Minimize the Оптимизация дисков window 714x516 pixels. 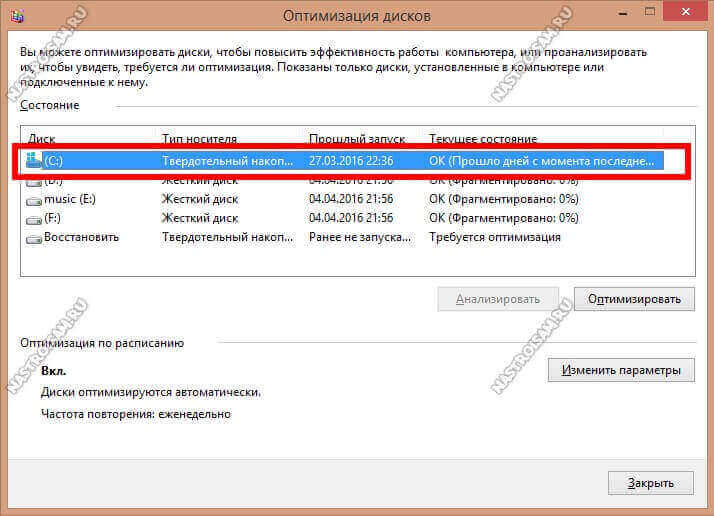[623, 13]
